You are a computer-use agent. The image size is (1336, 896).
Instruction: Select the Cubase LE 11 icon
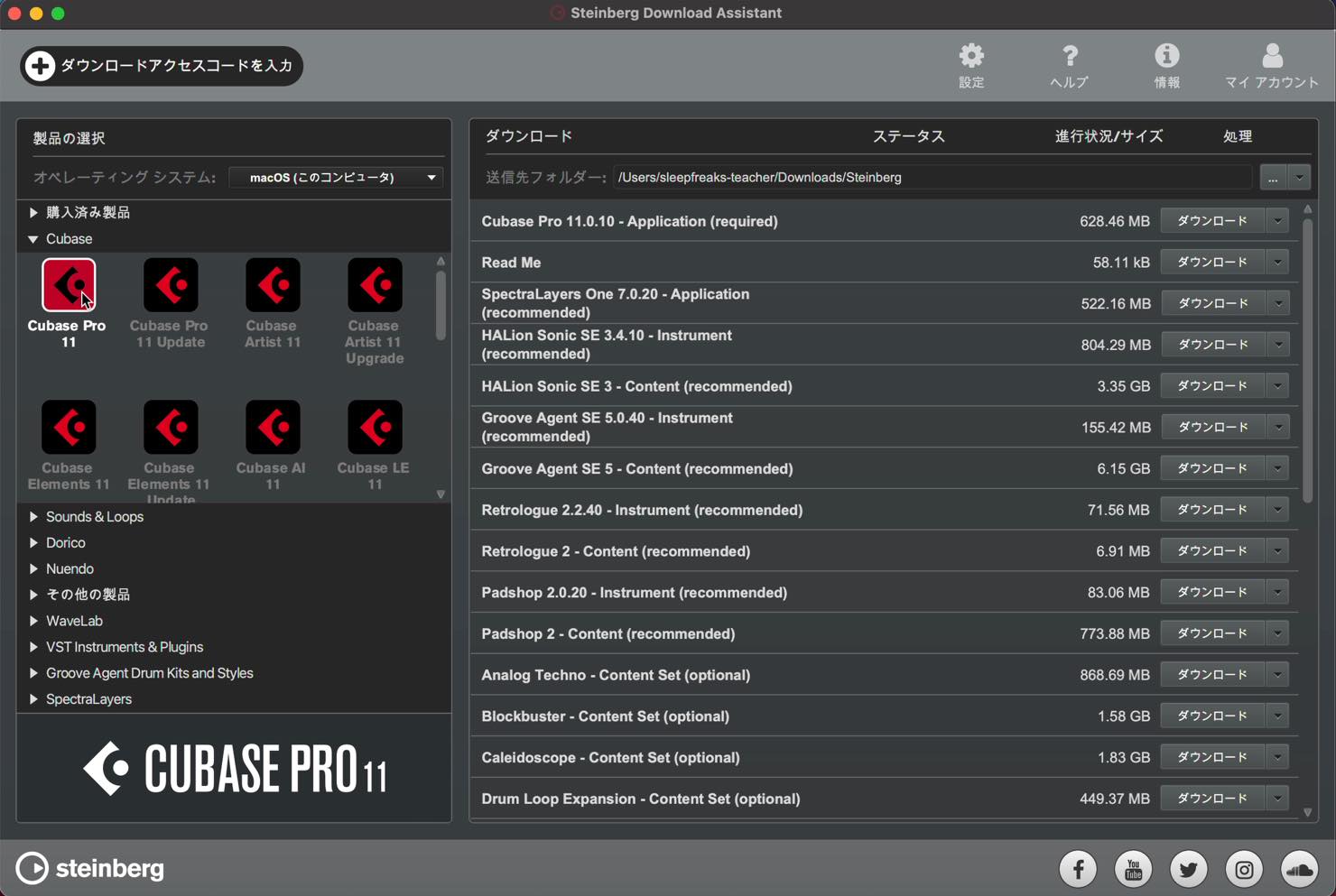pyautogui.click(x=375, y=428)
